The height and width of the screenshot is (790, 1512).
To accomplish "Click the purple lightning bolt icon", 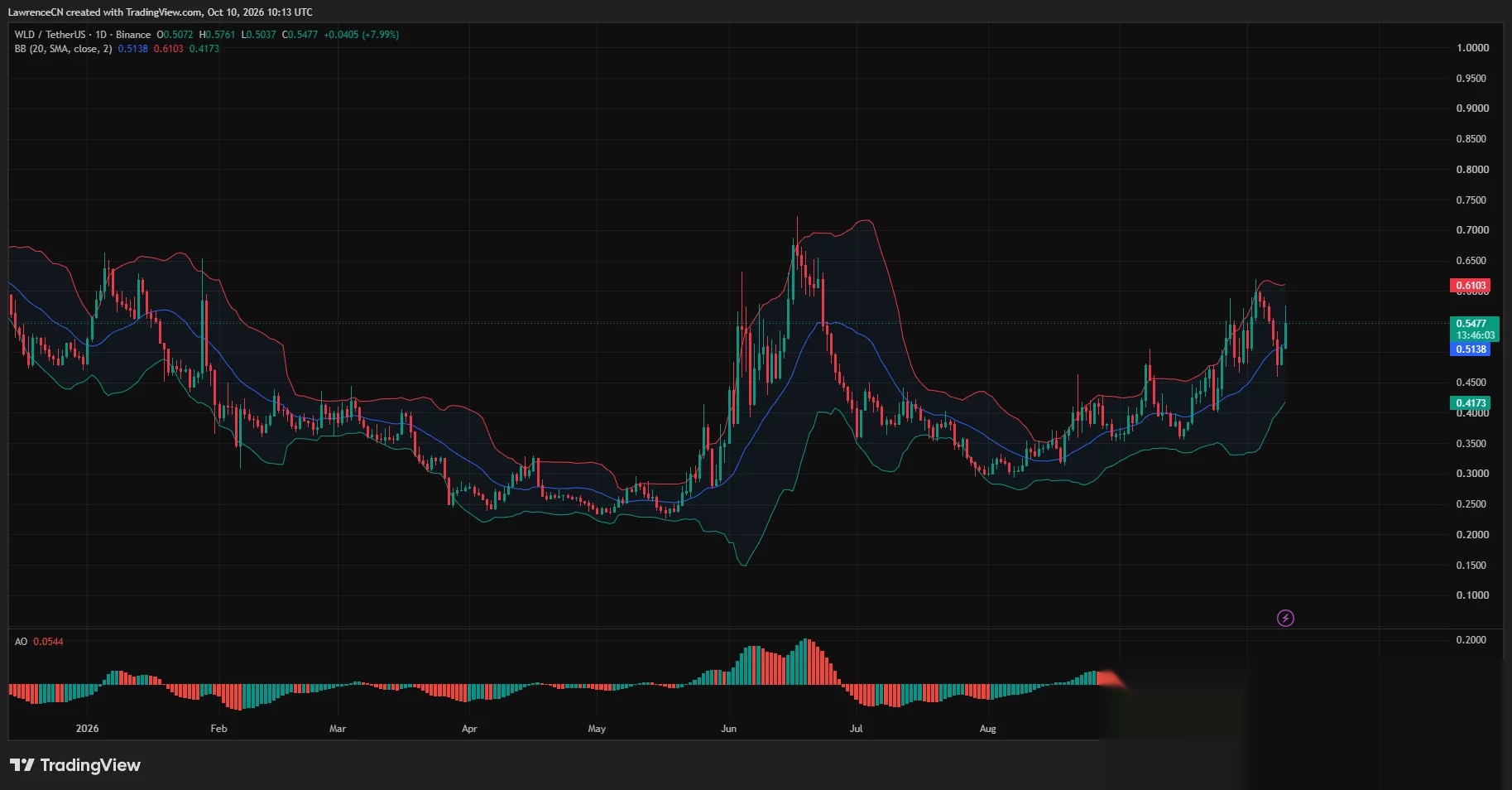I will pyautogui.click(x=1285, y=618).
